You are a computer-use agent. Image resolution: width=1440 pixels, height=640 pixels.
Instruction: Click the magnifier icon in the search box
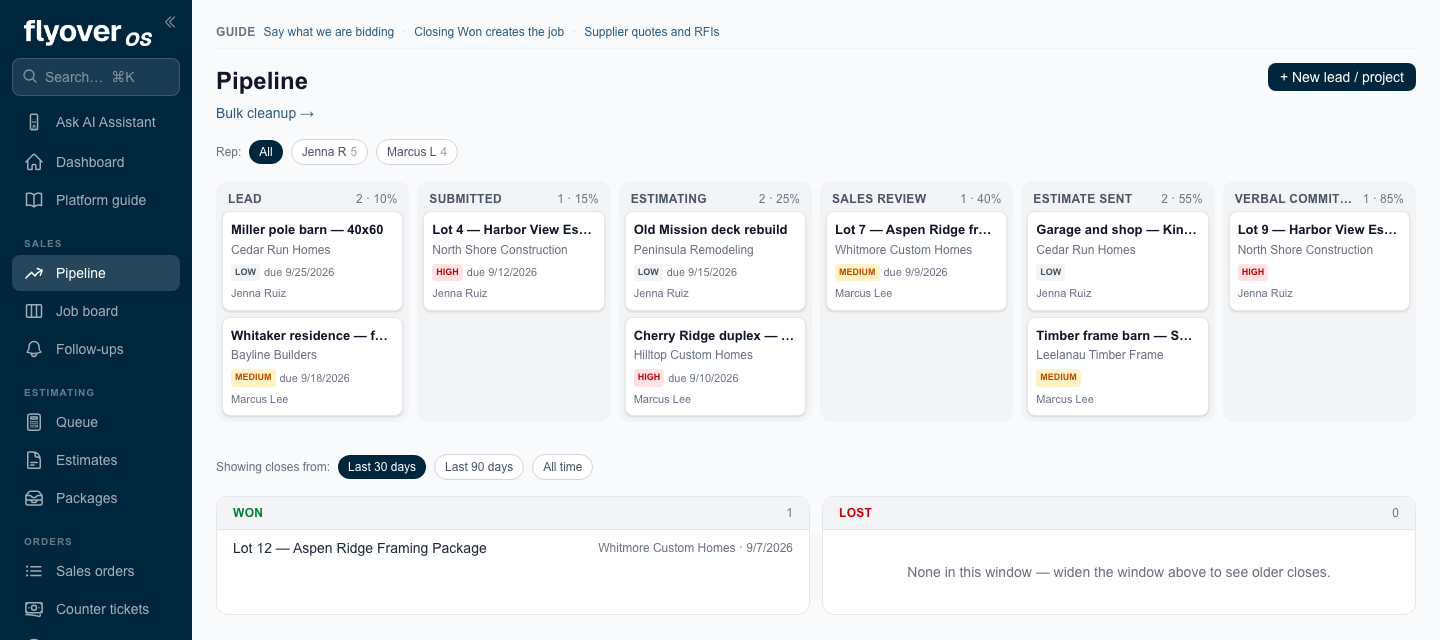pos(30,77)
